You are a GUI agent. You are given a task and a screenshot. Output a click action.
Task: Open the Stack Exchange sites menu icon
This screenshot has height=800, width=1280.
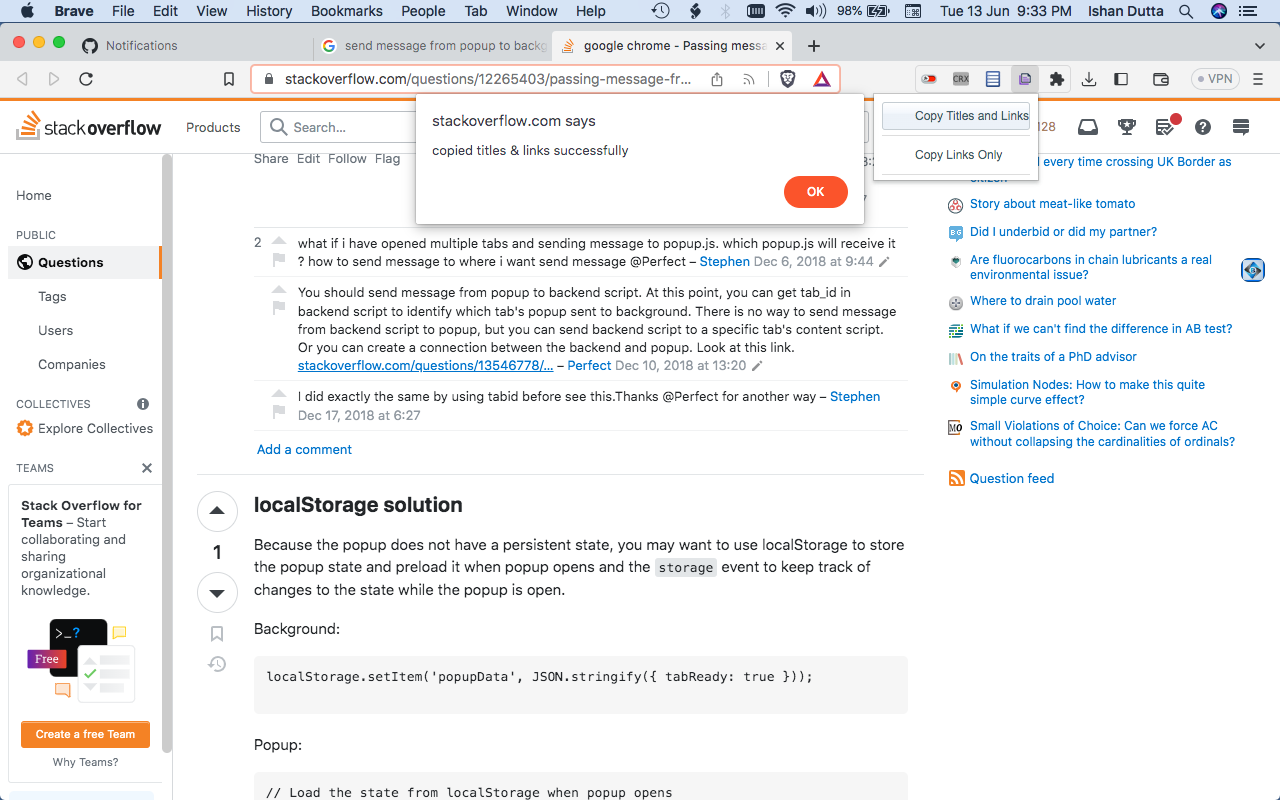pyautogui.click(x=1241, y=127)
